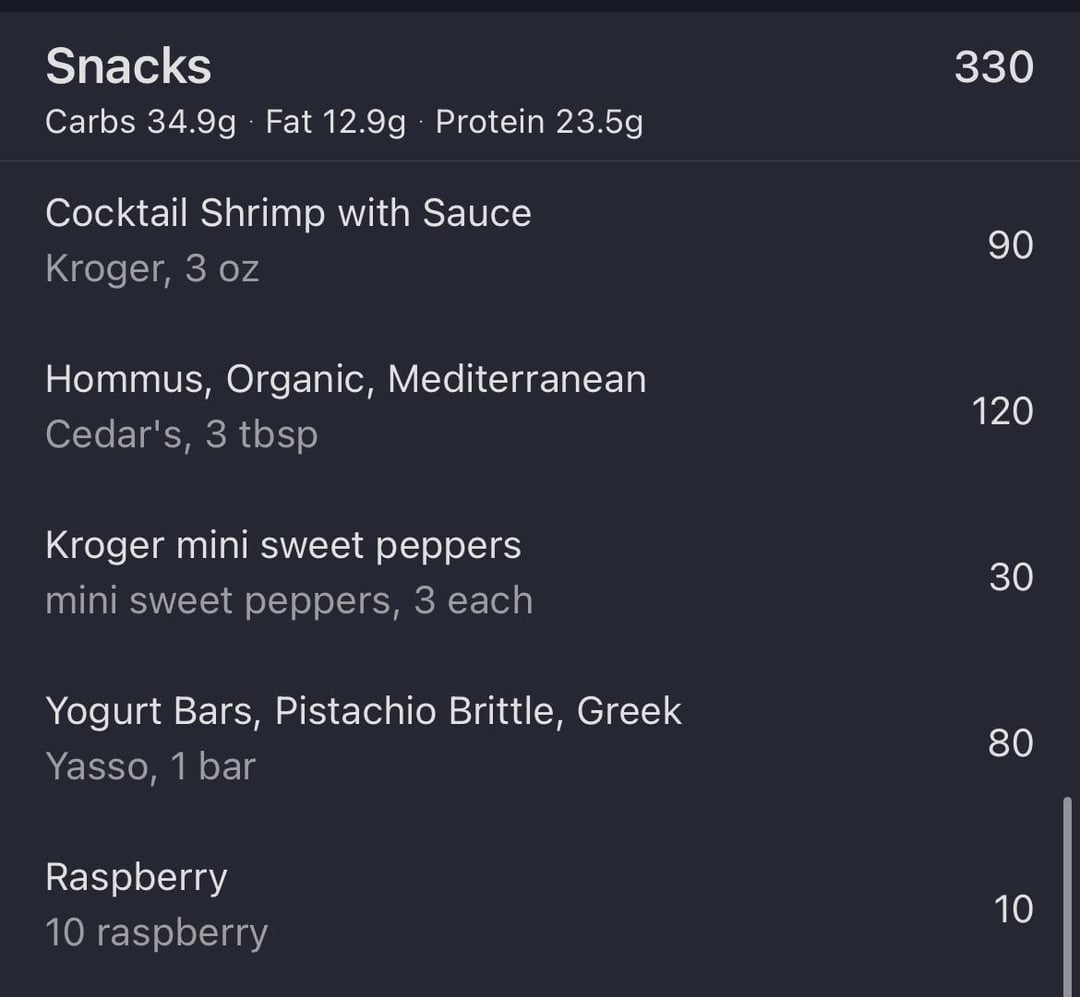This screenshot has height=997, width=1080.
Task: Click the 10 raspberry serving text
Action: [x=157, y=933]
